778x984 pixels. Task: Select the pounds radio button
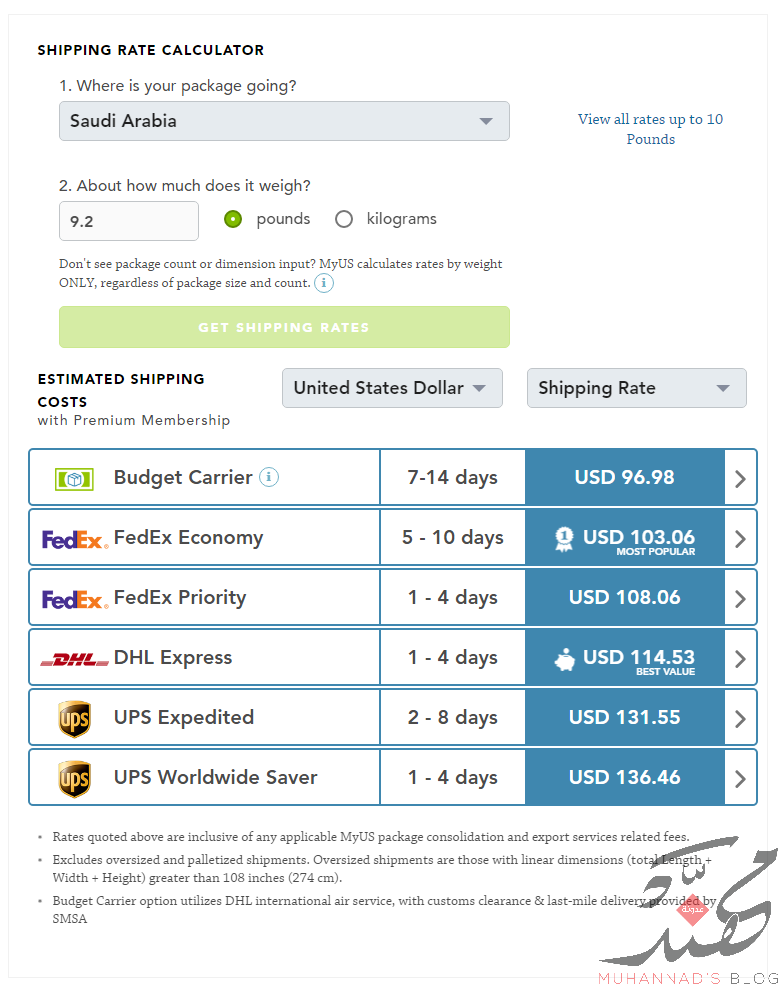(233, 219)
